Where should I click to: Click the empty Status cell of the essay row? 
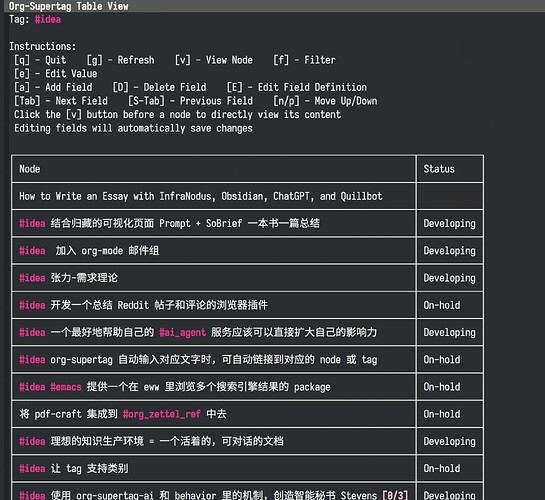(x=450, y=196)
